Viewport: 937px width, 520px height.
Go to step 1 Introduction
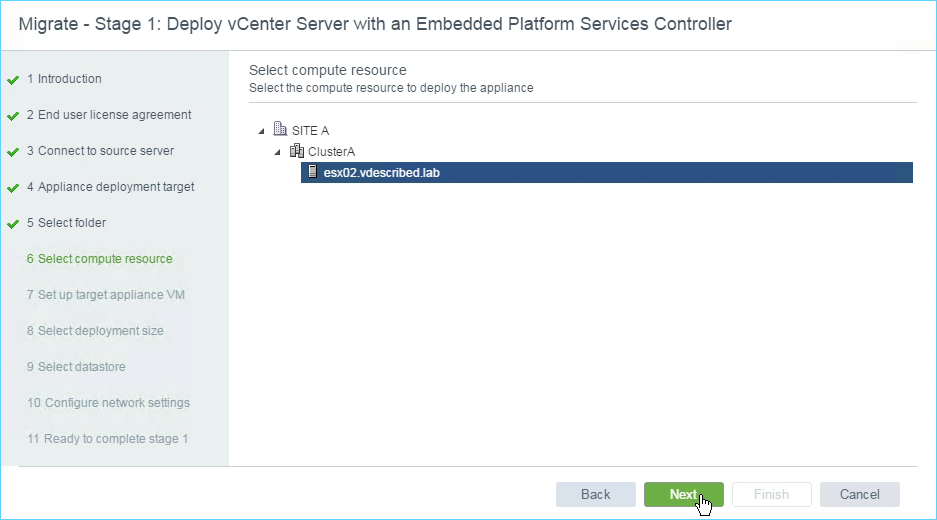(64, 79)
